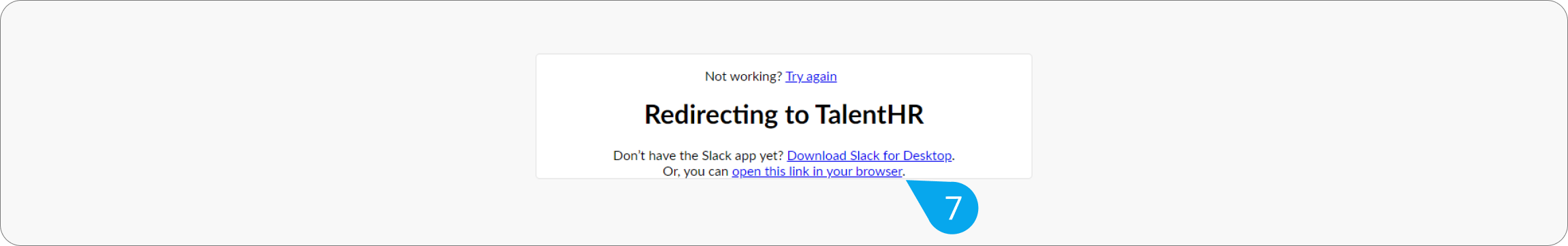Viewport: 1568px width, 246px height.
Task: Click the words open this in the browser link
Action: [758, 171]
